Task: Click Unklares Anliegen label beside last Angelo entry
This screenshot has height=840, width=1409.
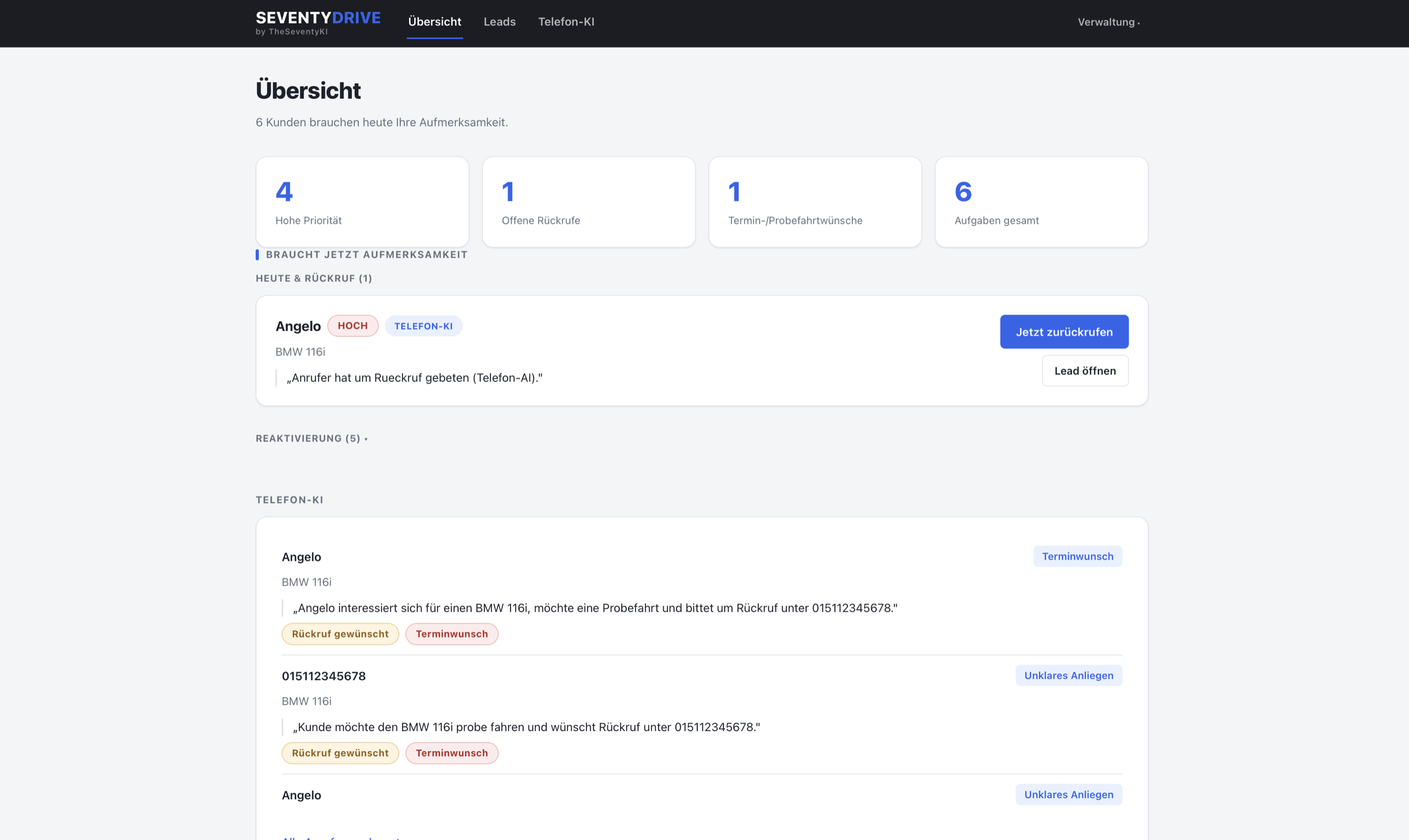Action: click(x=1068, y=794)
